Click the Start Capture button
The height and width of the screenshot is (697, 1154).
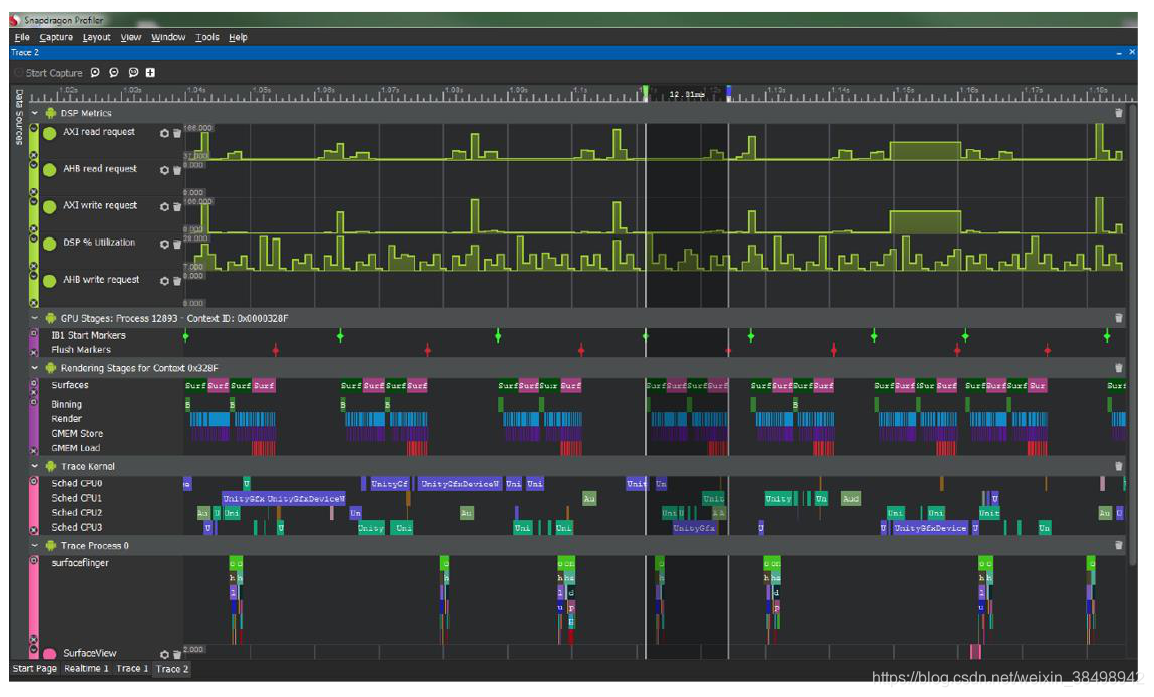tap(49, 73)
